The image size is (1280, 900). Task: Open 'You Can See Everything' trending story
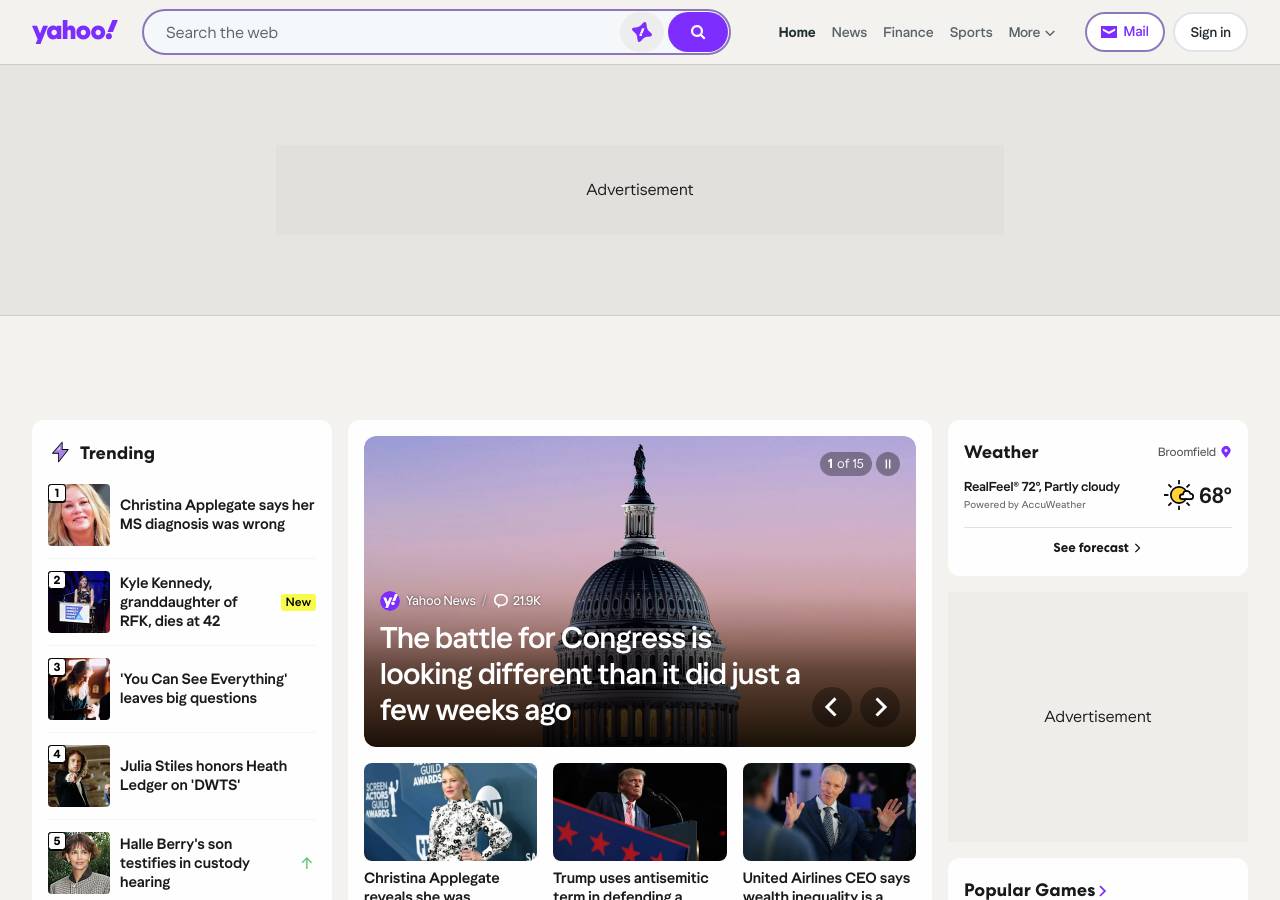point(203,688)
